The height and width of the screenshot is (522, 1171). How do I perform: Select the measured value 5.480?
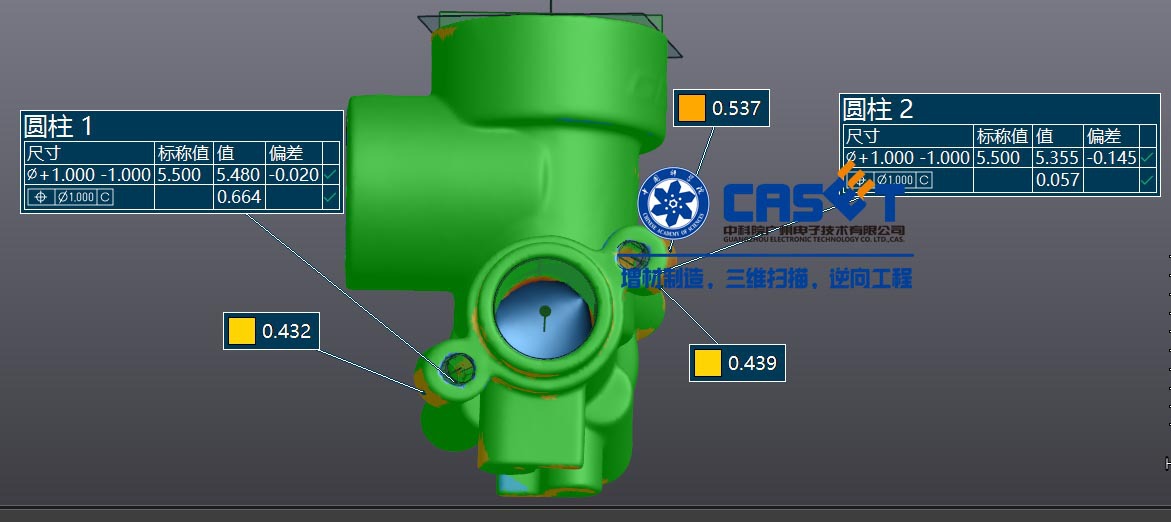238,175
